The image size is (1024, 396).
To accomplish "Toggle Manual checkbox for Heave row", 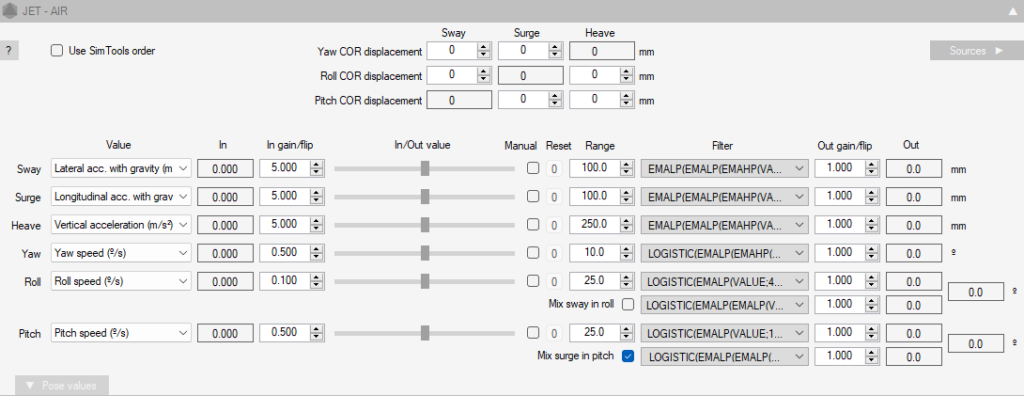I will point(533,224).
